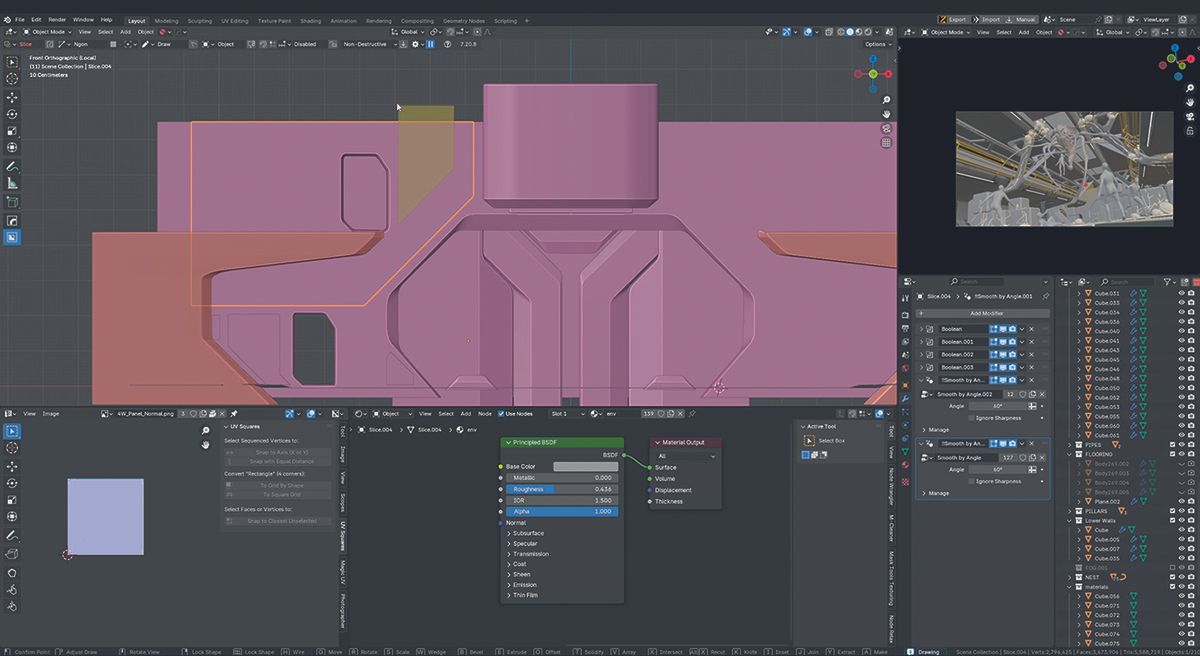Viewport: 1200px width, 656px height.
Task: Click the perspective/orthographic grid icon in the front viewport
Action: click(886, 143)
